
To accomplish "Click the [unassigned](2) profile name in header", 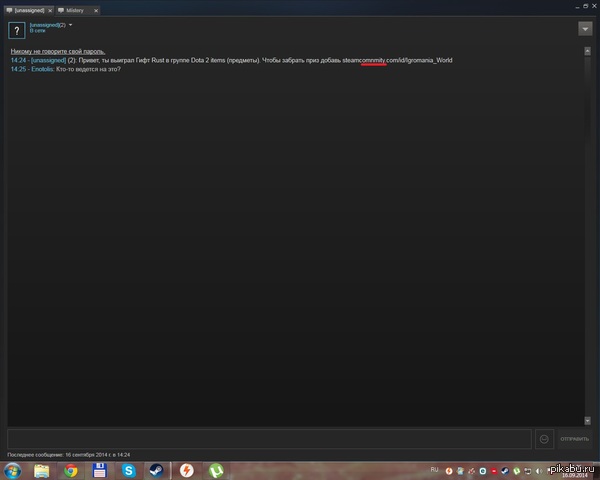I will (47, 24).
